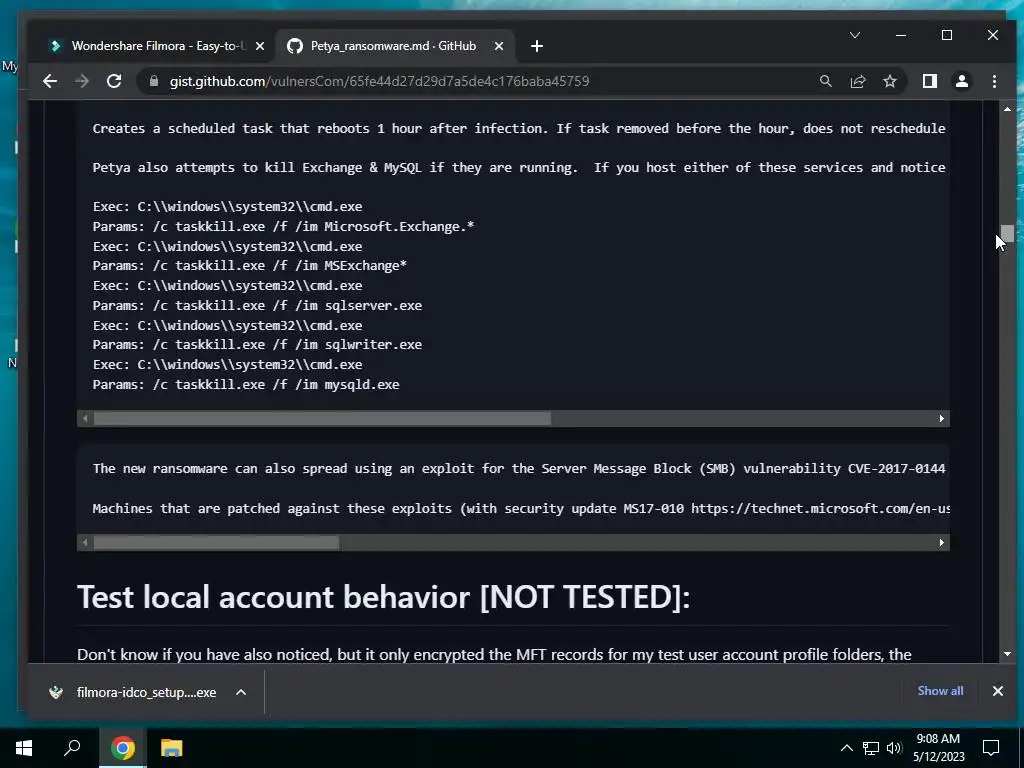The height and width of the screenshot is (768, 1024).
Task: Open the network tray icon
Action: click(871, 748)
